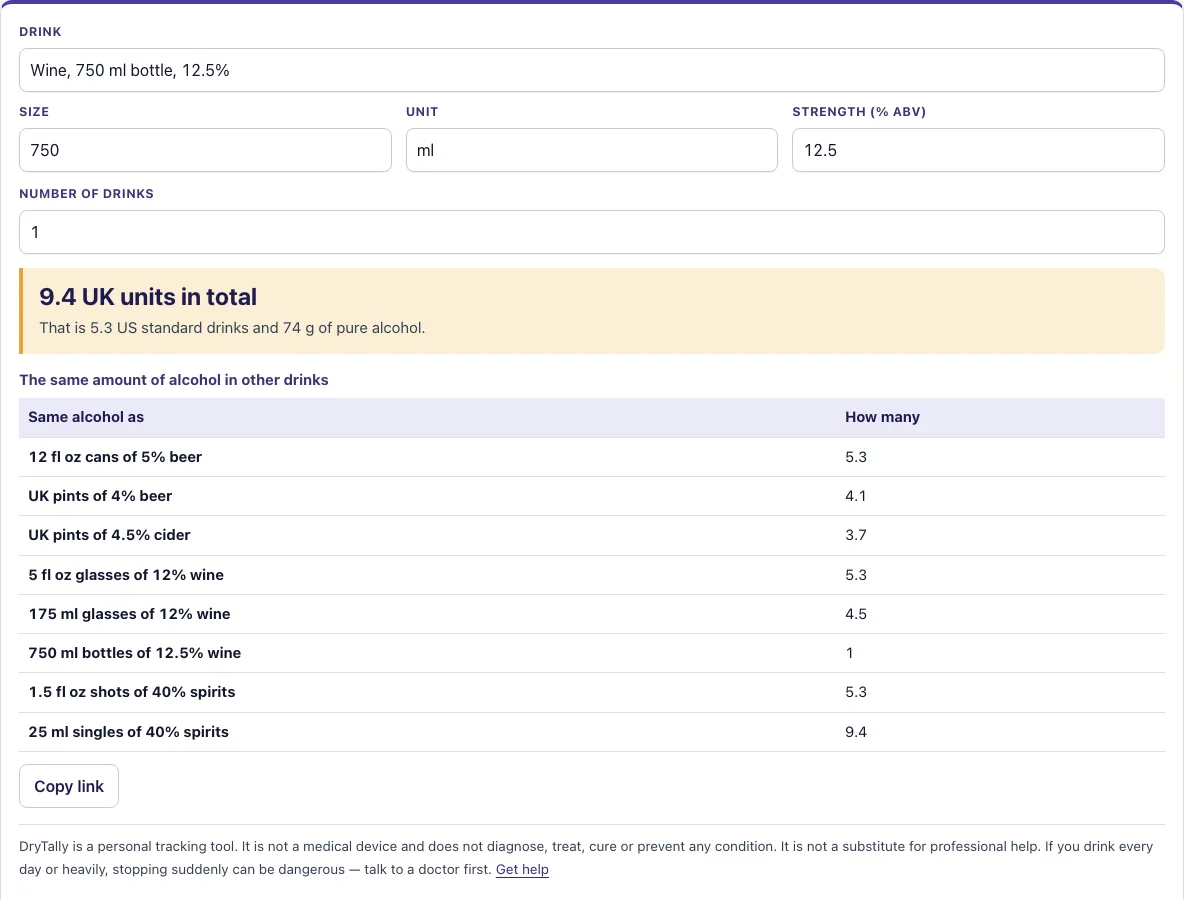The width and height of the screenshot is (1184, 900).
Task: Click 'The same amount of alcohol in other drinks'
Action: [x=174, y=380]
